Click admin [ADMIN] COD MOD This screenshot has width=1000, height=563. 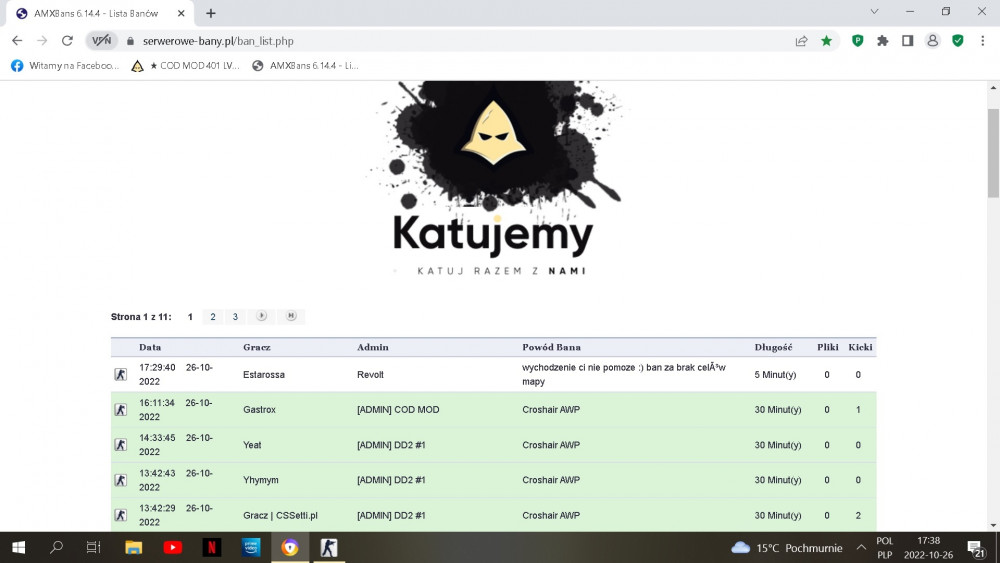pyautogui.click(x=398, y=410)
